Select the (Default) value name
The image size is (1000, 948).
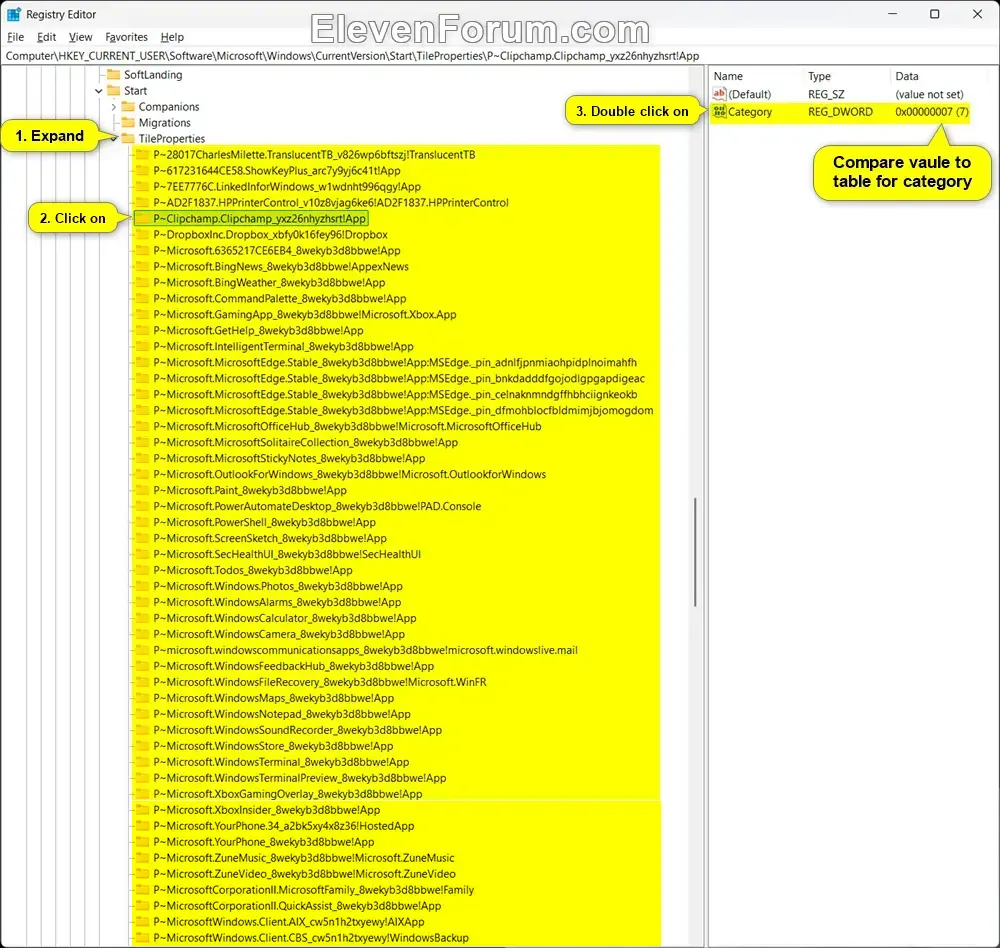(749, 94)
